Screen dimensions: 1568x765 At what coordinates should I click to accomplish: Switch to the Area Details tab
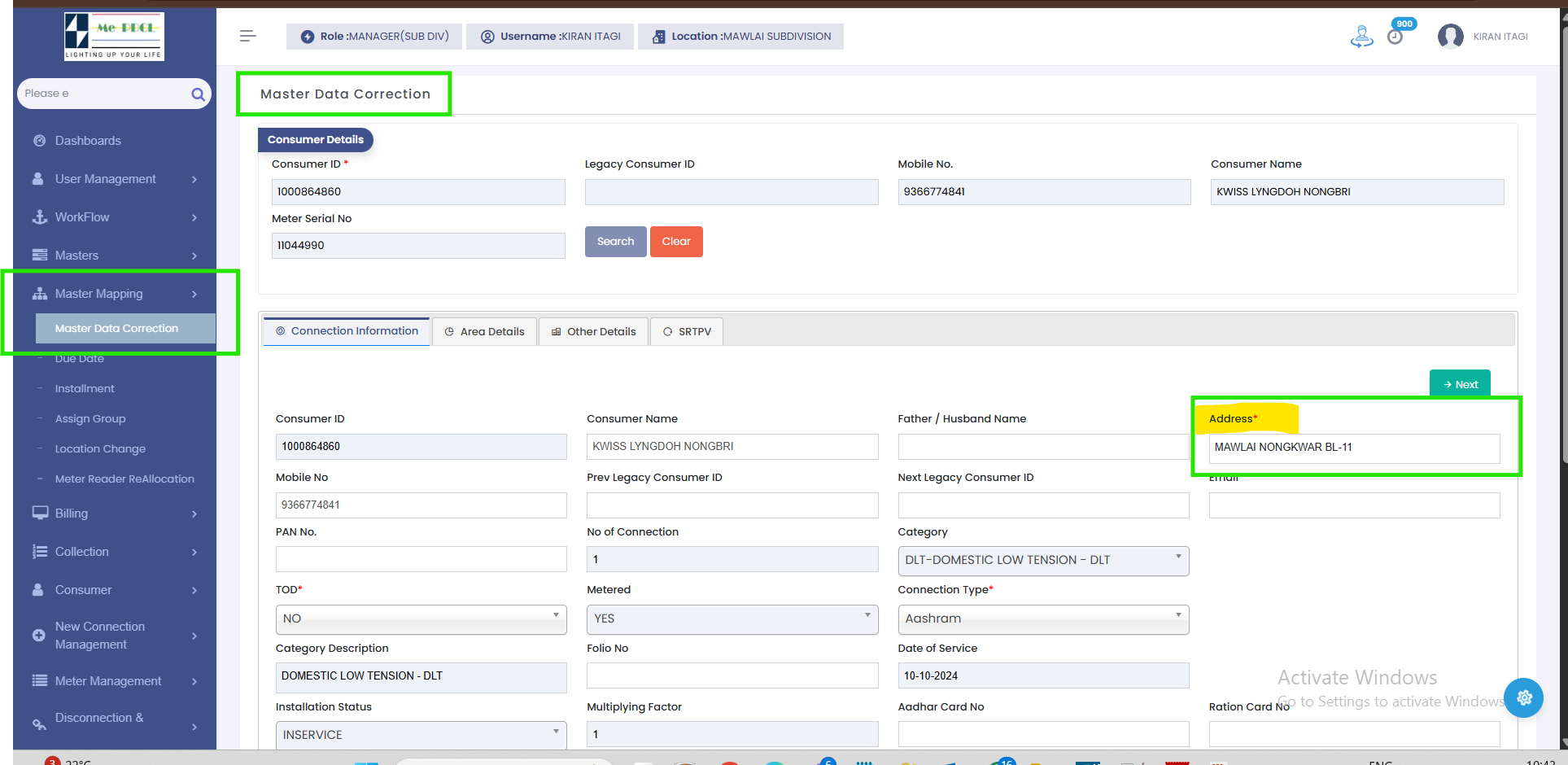point(485,331)
